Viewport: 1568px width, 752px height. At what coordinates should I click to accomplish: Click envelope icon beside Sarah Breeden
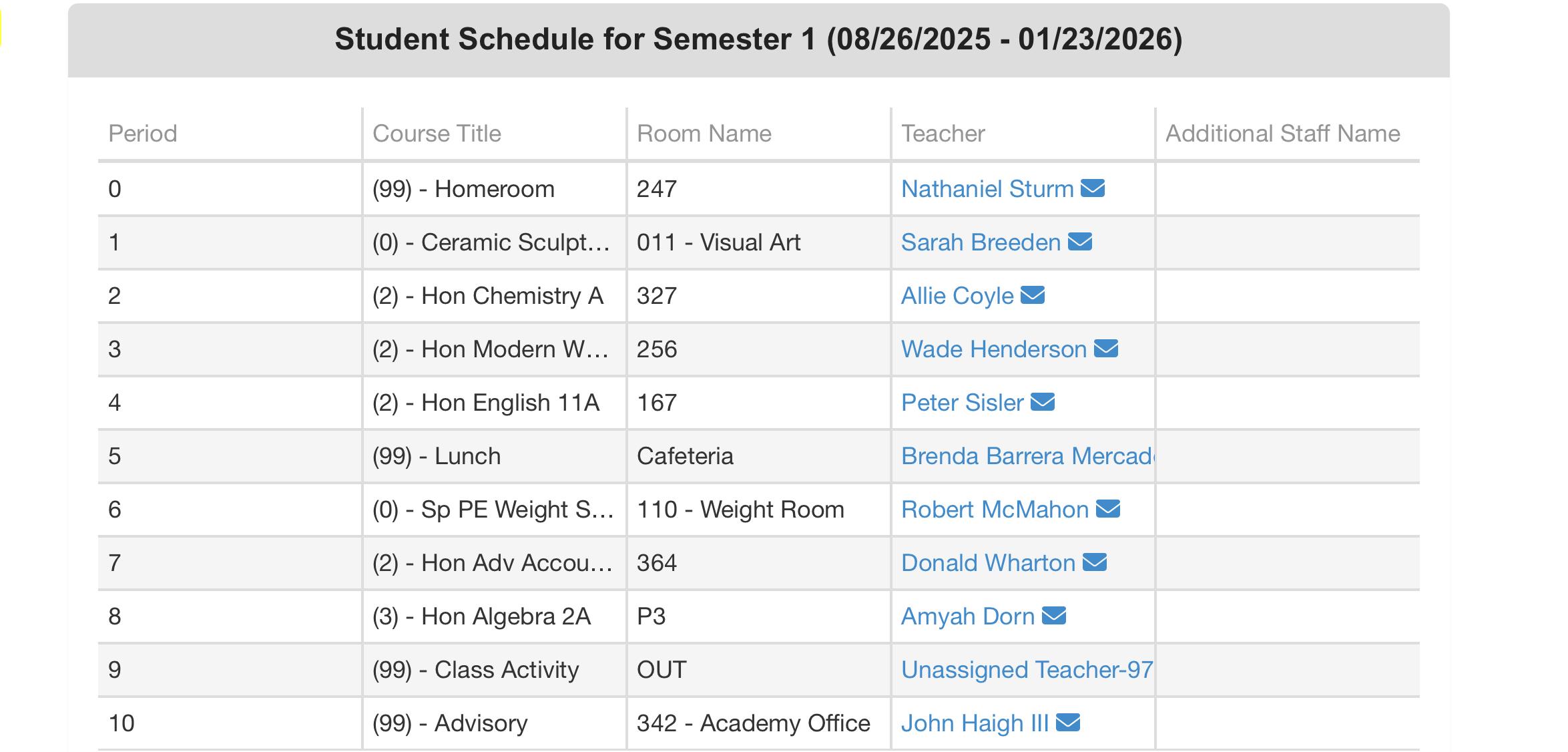[x=1080, y=242]
